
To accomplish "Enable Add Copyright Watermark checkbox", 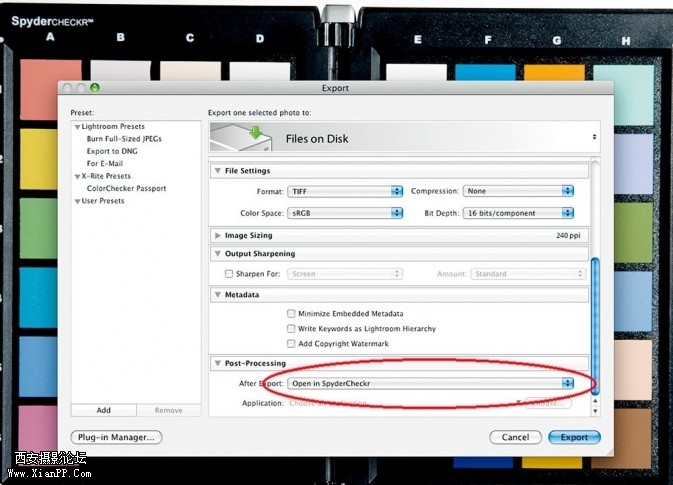I will pos(291,343).
